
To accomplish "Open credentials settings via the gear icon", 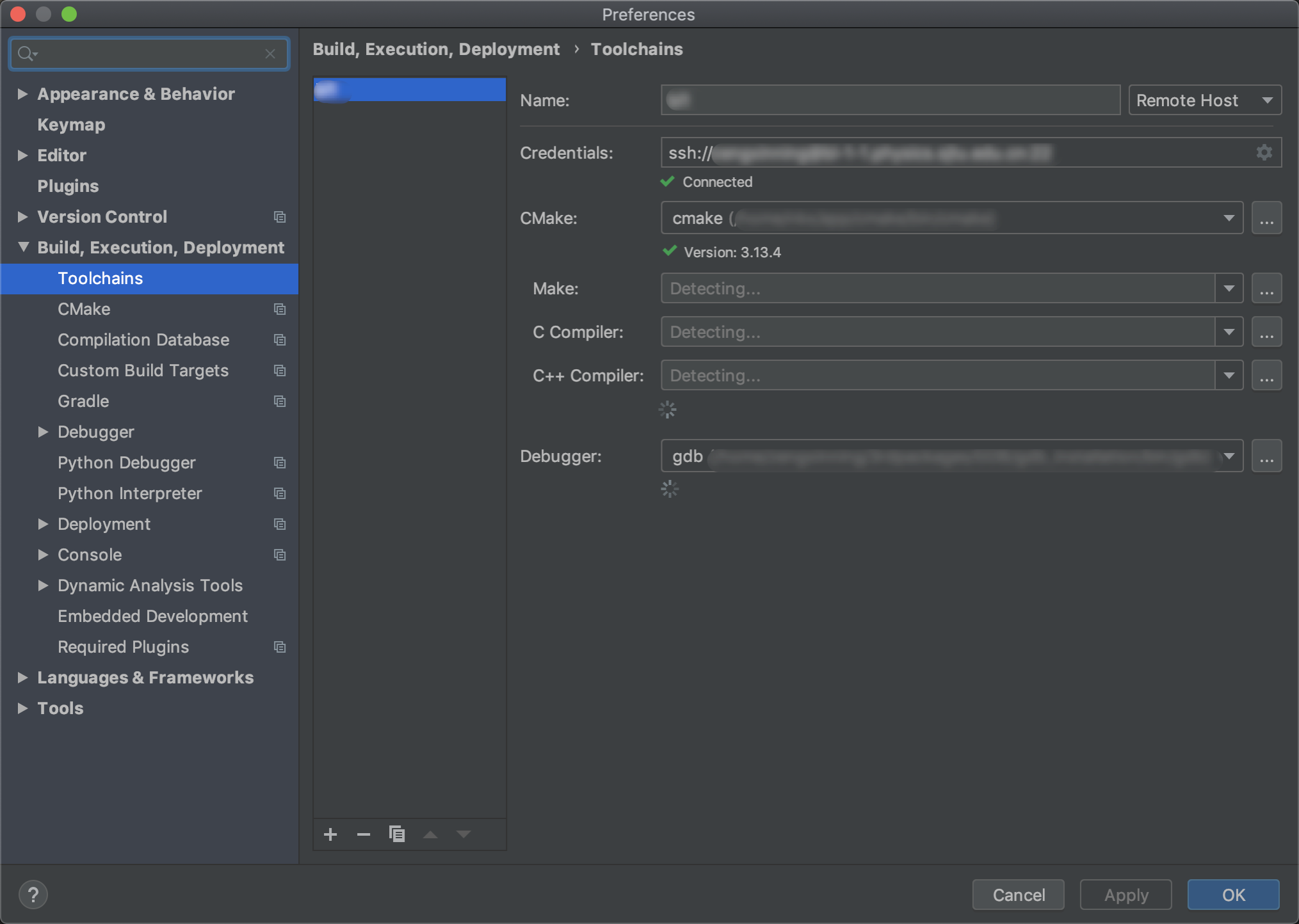I will click(1263, 152).
